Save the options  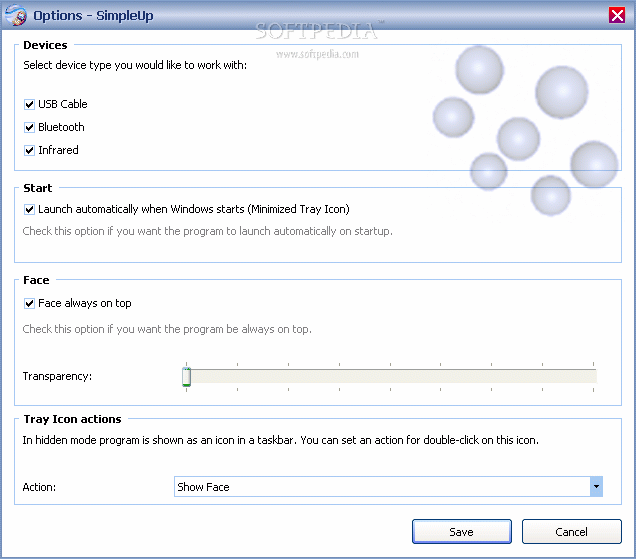(462, 531)
